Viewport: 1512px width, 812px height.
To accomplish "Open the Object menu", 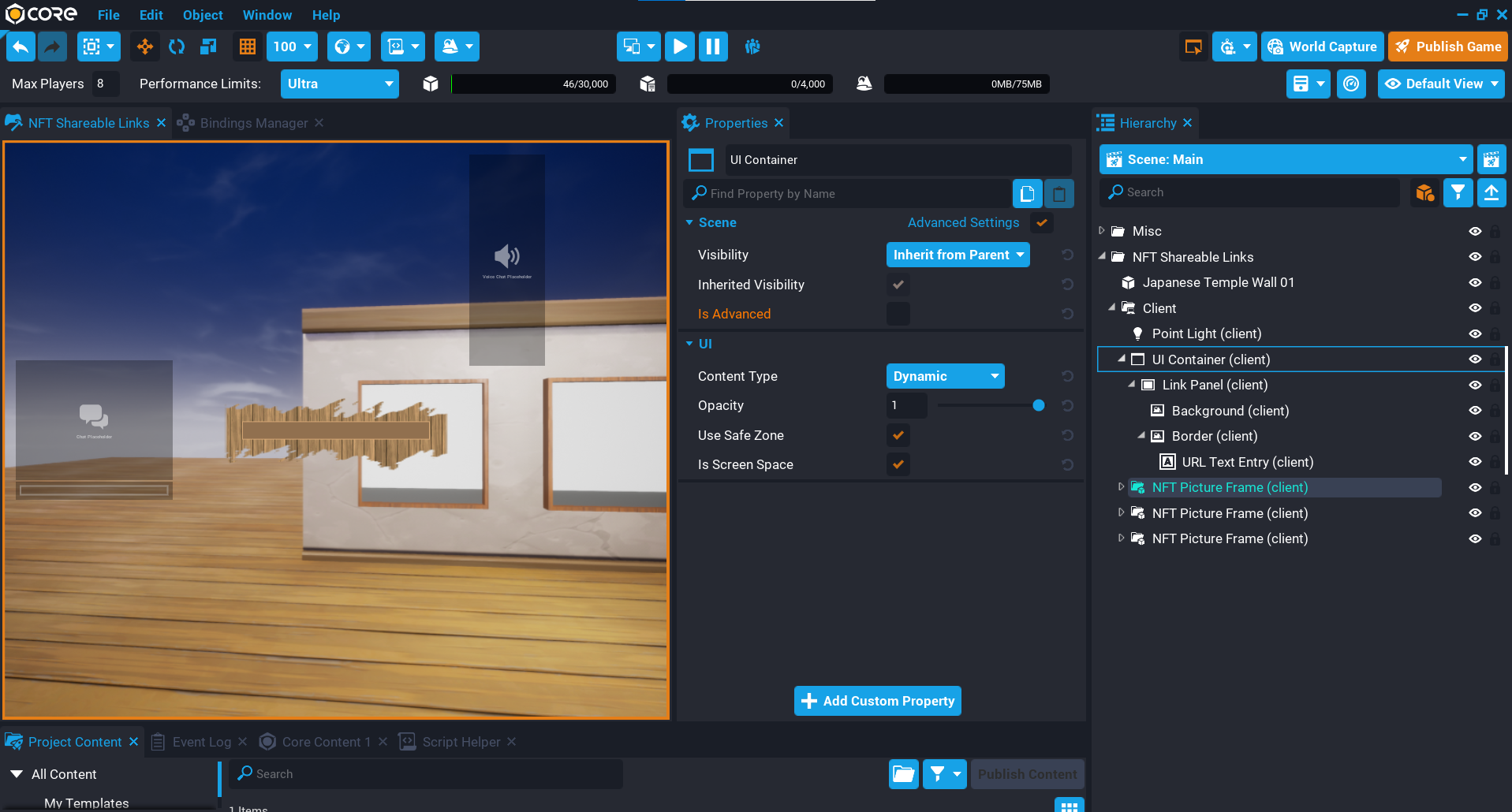I will coord(203,15).
